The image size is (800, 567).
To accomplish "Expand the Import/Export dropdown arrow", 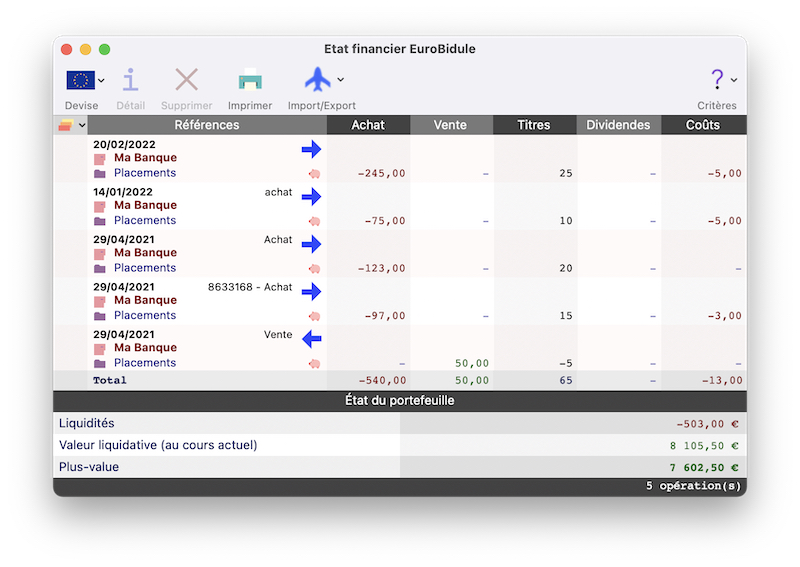I will (340, 80).
